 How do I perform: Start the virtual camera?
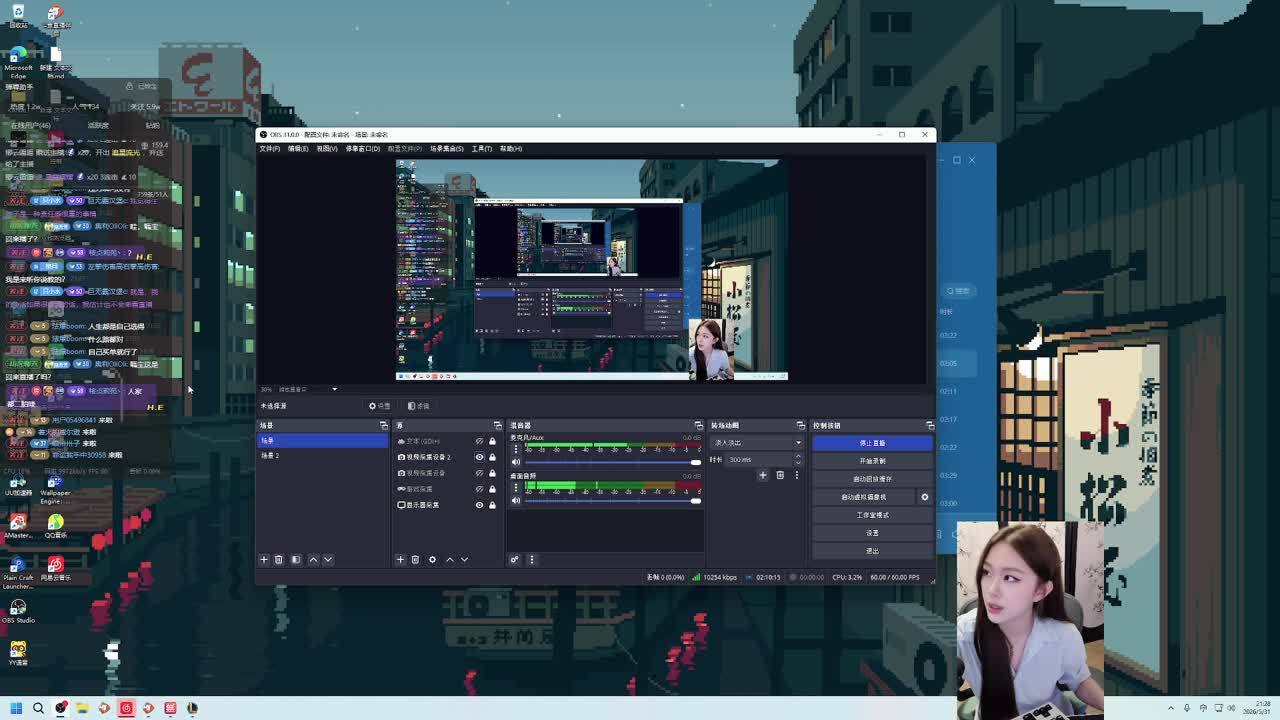click(864, 497)
